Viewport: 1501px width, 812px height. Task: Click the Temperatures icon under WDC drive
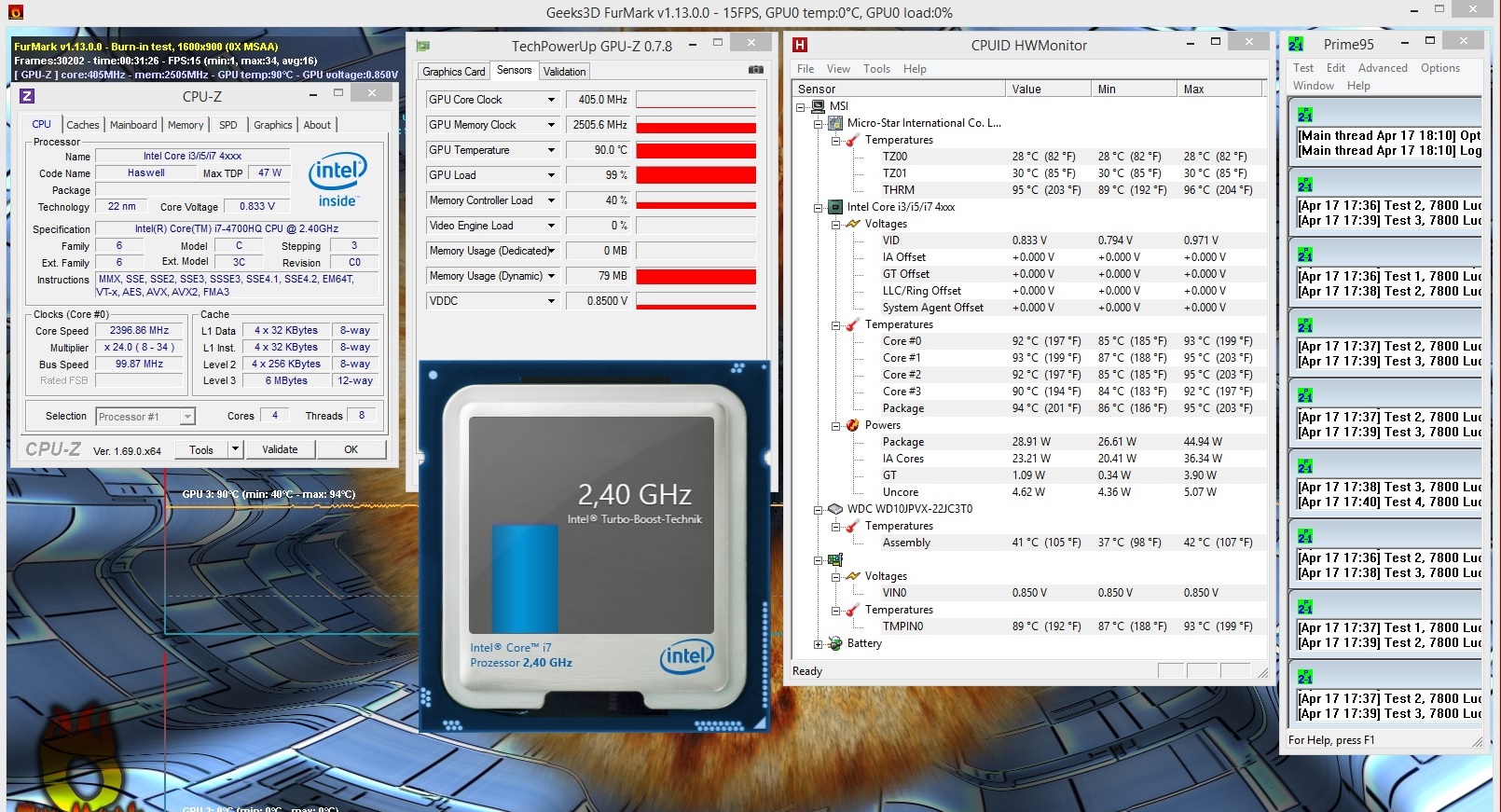852,526
